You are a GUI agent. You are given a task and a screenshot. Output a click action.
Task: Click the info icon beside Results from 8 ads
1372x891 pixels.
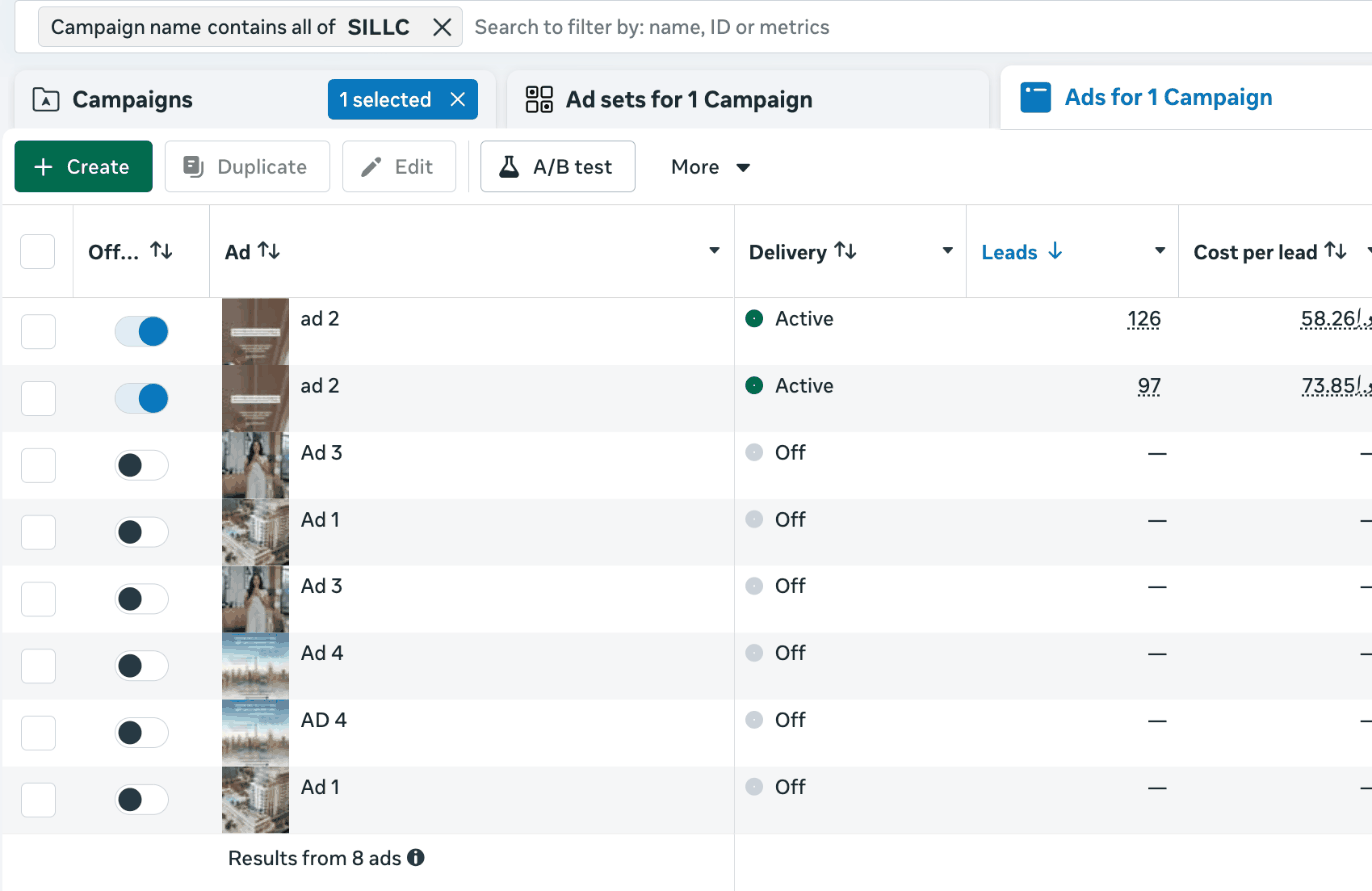pyautogui.click(x=416, y=857)
